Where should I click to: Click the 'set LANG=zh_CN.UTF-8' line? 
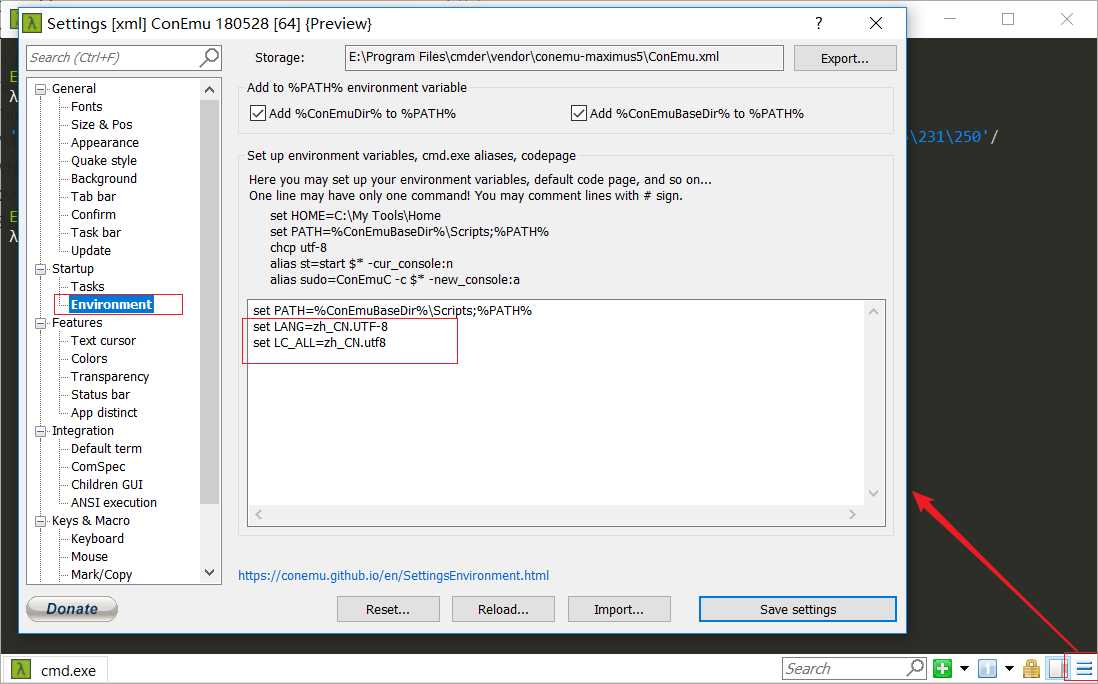coord(320,327)
